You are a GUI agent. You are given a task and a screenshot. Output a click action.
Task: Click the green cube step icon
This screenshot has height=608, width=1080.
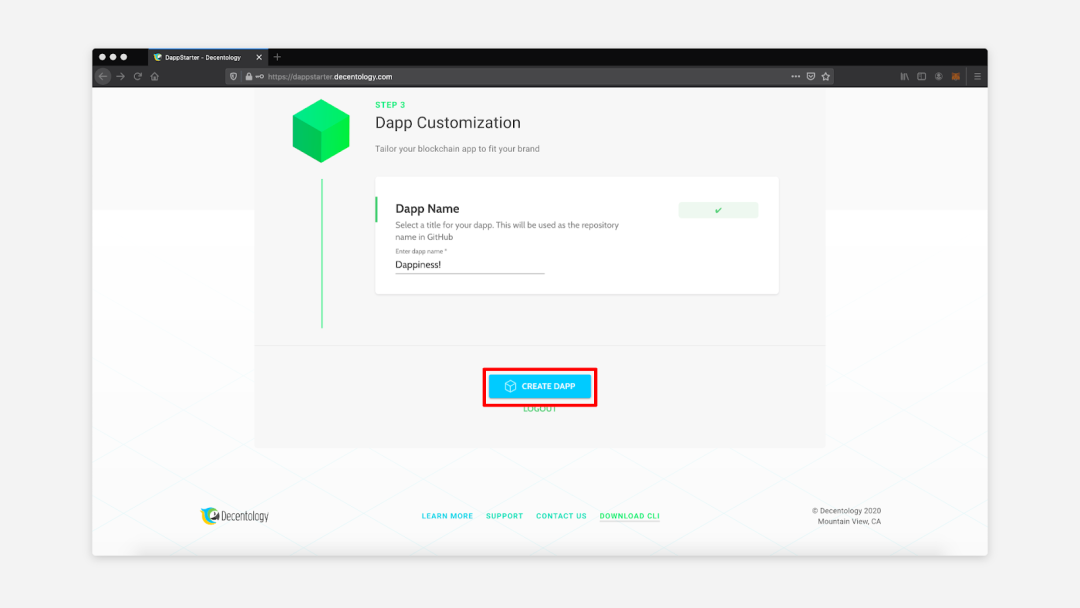tap(321, 131)
